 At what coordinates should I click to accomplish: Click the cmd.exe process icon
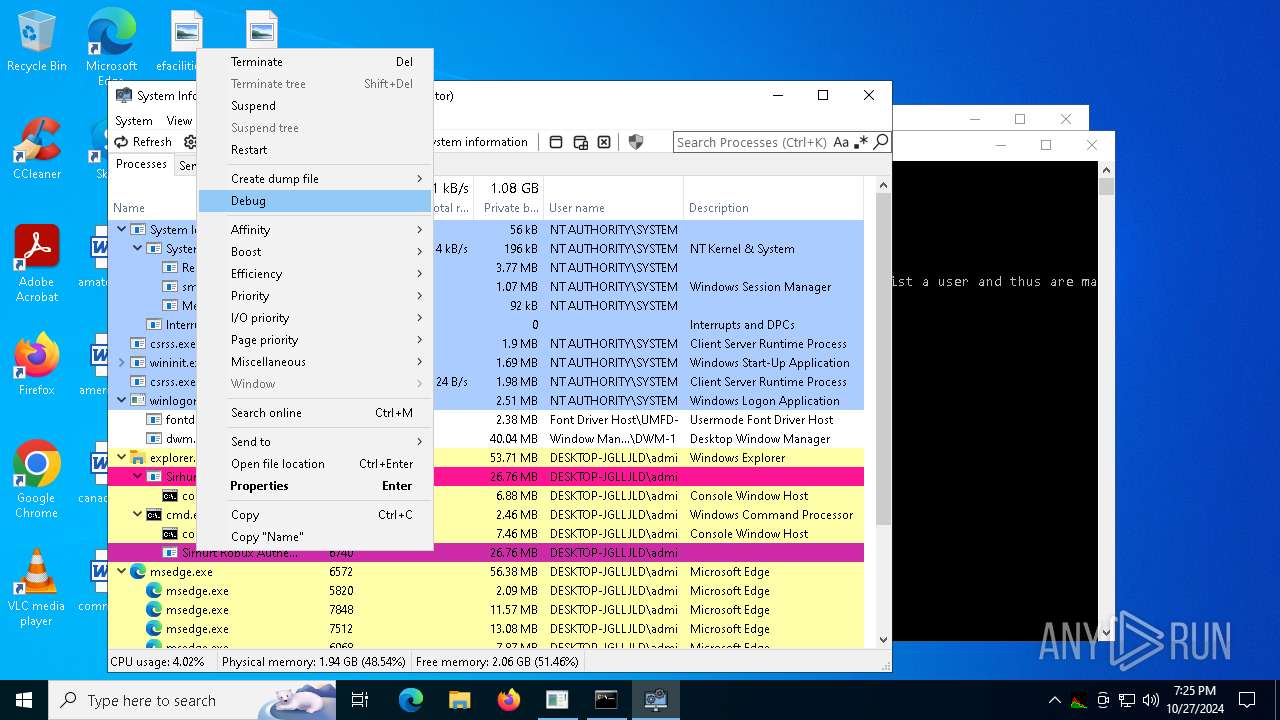click(x=153, y=515)
